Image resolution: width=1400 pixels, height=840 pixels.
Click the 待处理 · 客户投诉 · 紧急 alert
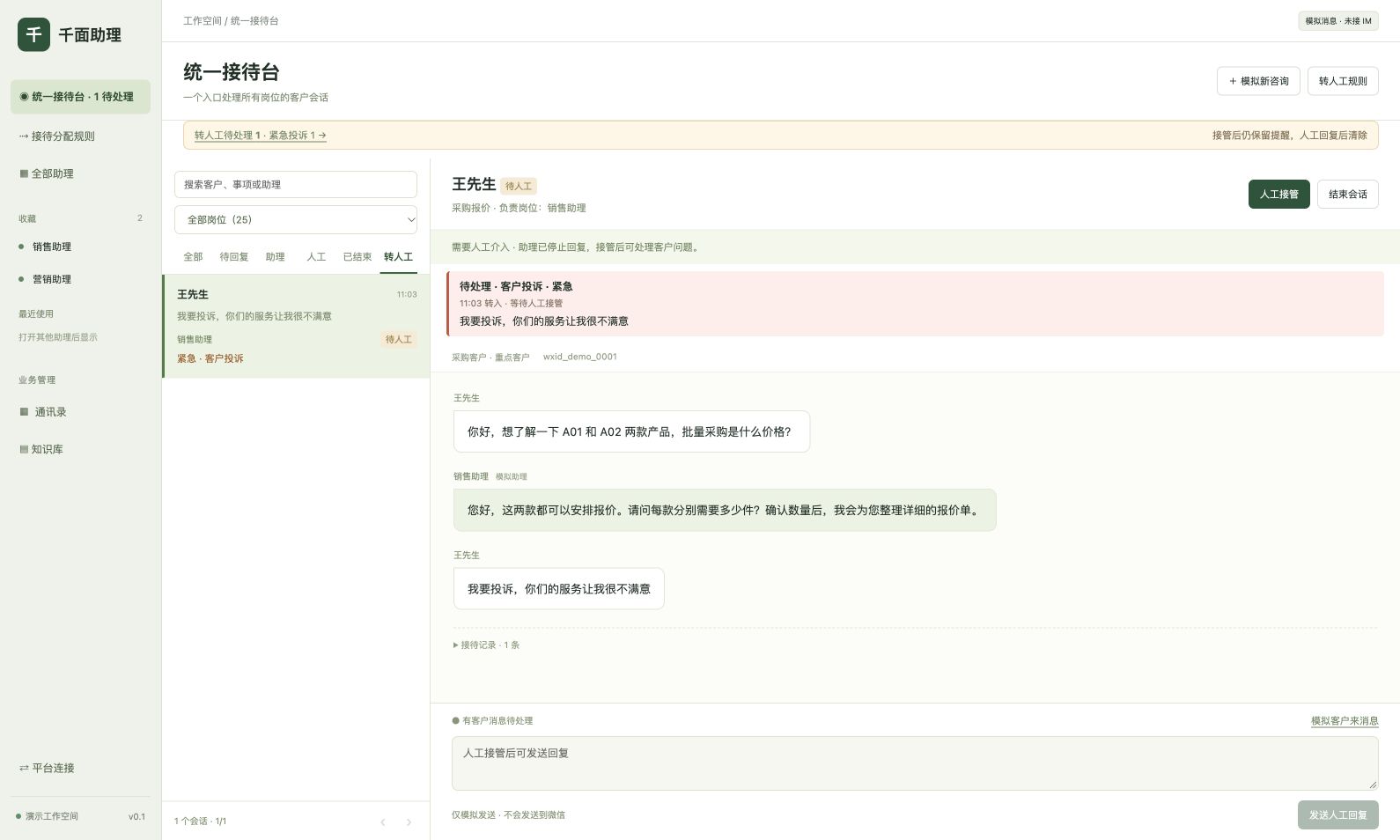click(x=915, y=304)
